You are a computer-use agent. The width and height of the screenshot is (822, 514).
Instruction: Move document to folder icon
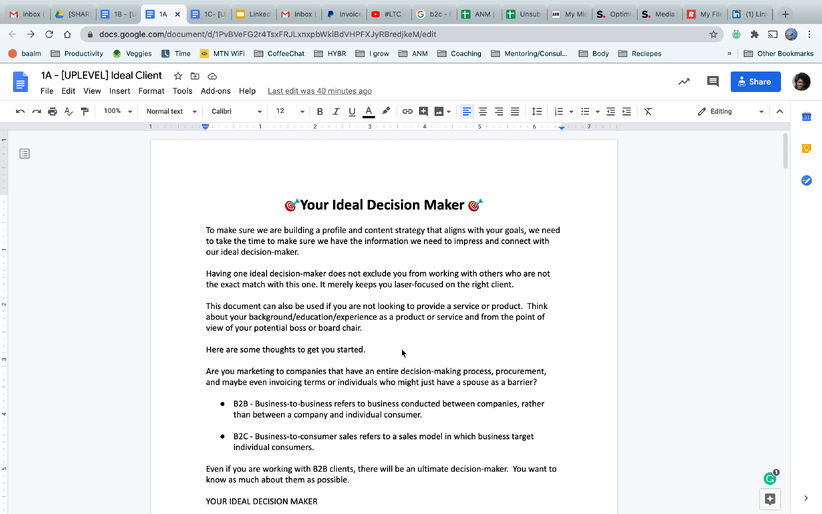coord(195,76)
